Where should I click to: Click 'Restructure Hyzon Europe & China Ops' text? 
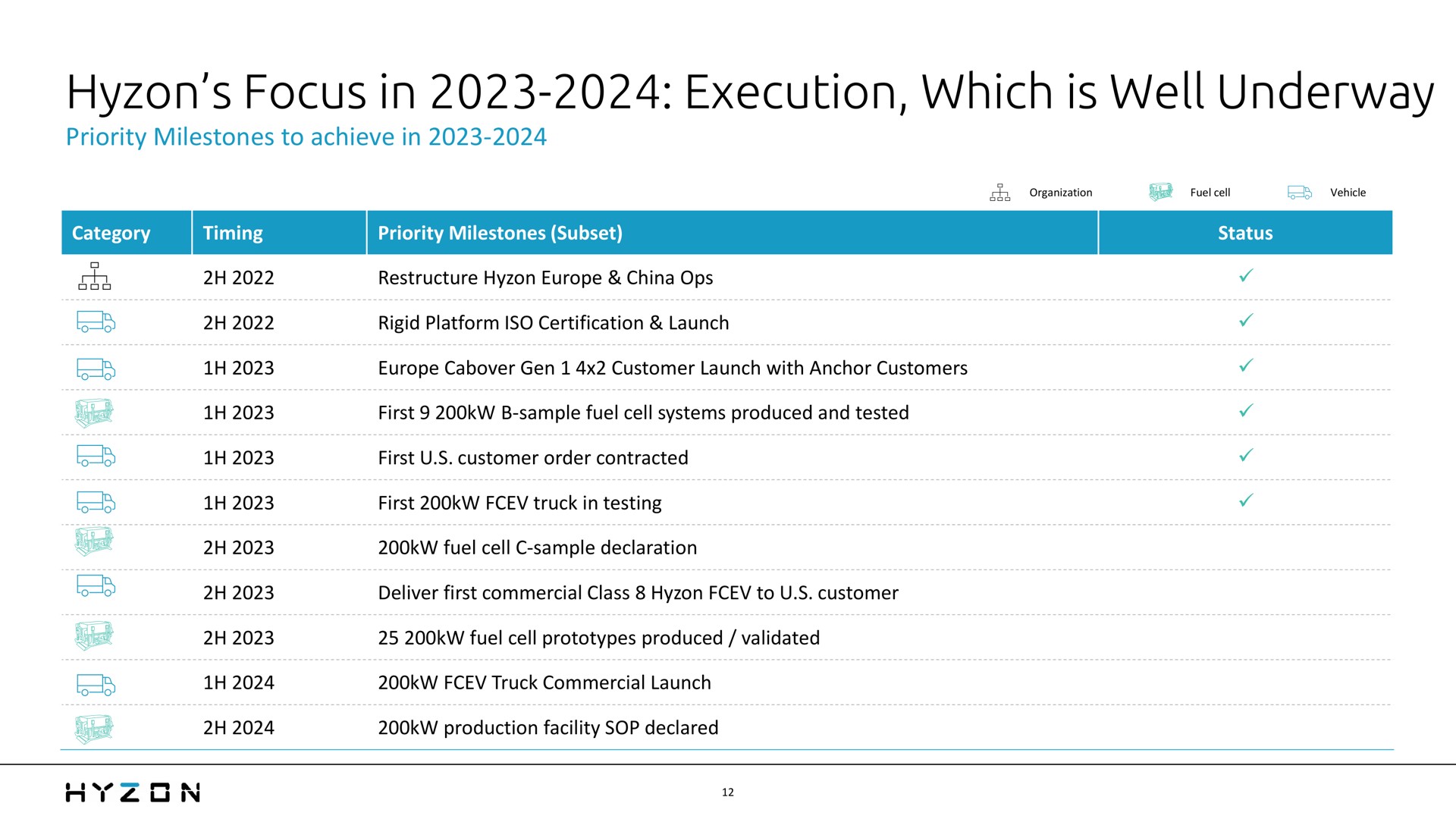point(545,278)
